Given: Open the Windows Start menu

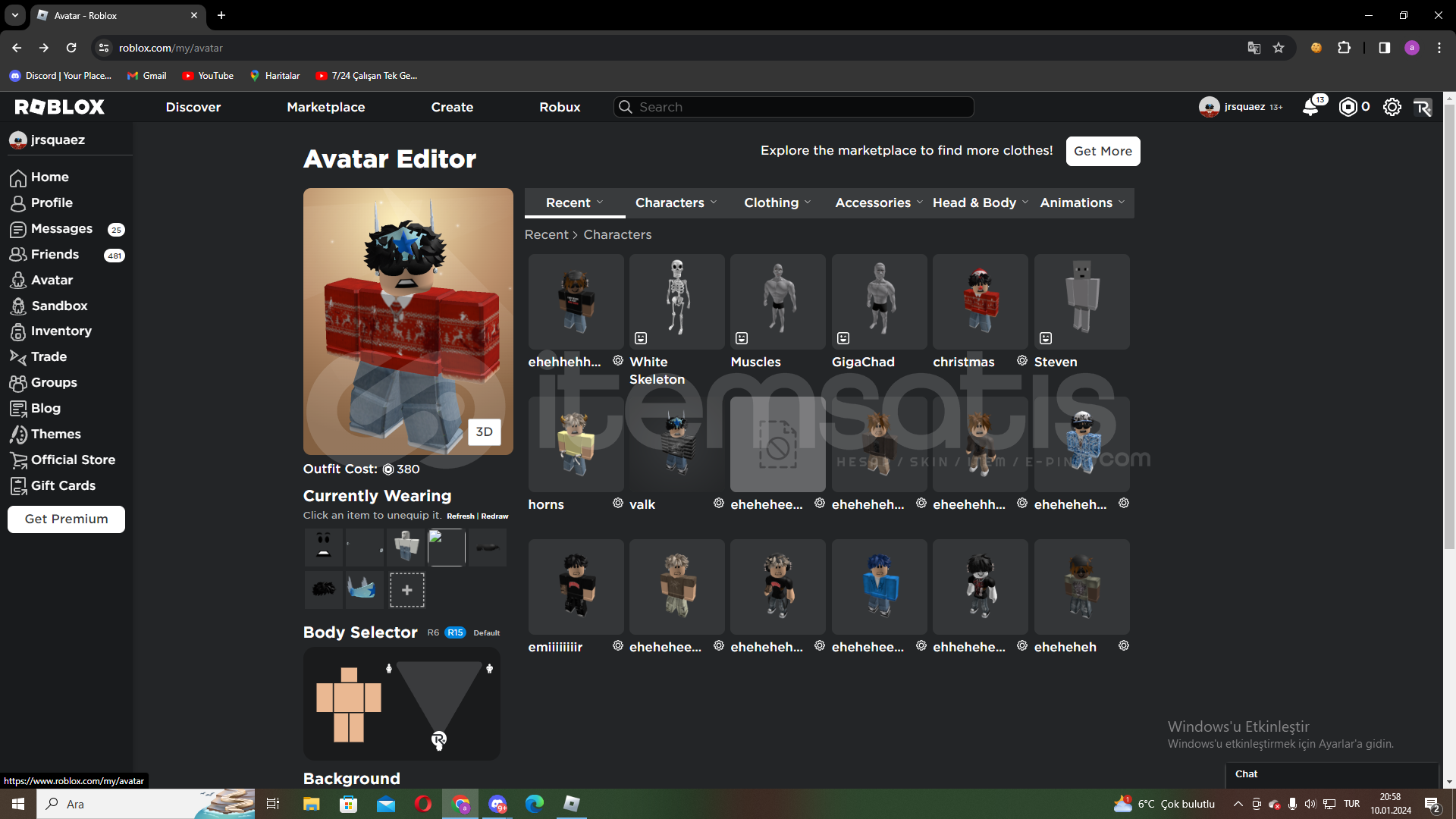Looking at the screenshot, I should pyautogui.click(x=18, y=804).
